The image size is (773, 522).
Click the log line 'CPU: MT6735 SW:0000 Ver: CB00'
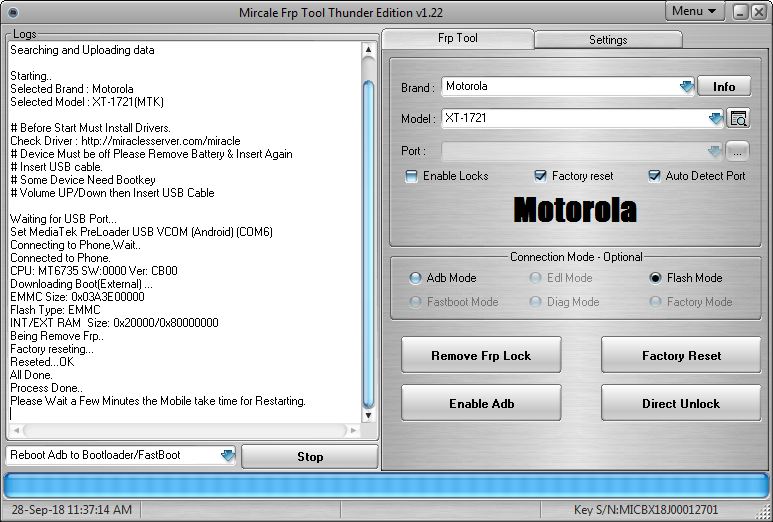94,271
